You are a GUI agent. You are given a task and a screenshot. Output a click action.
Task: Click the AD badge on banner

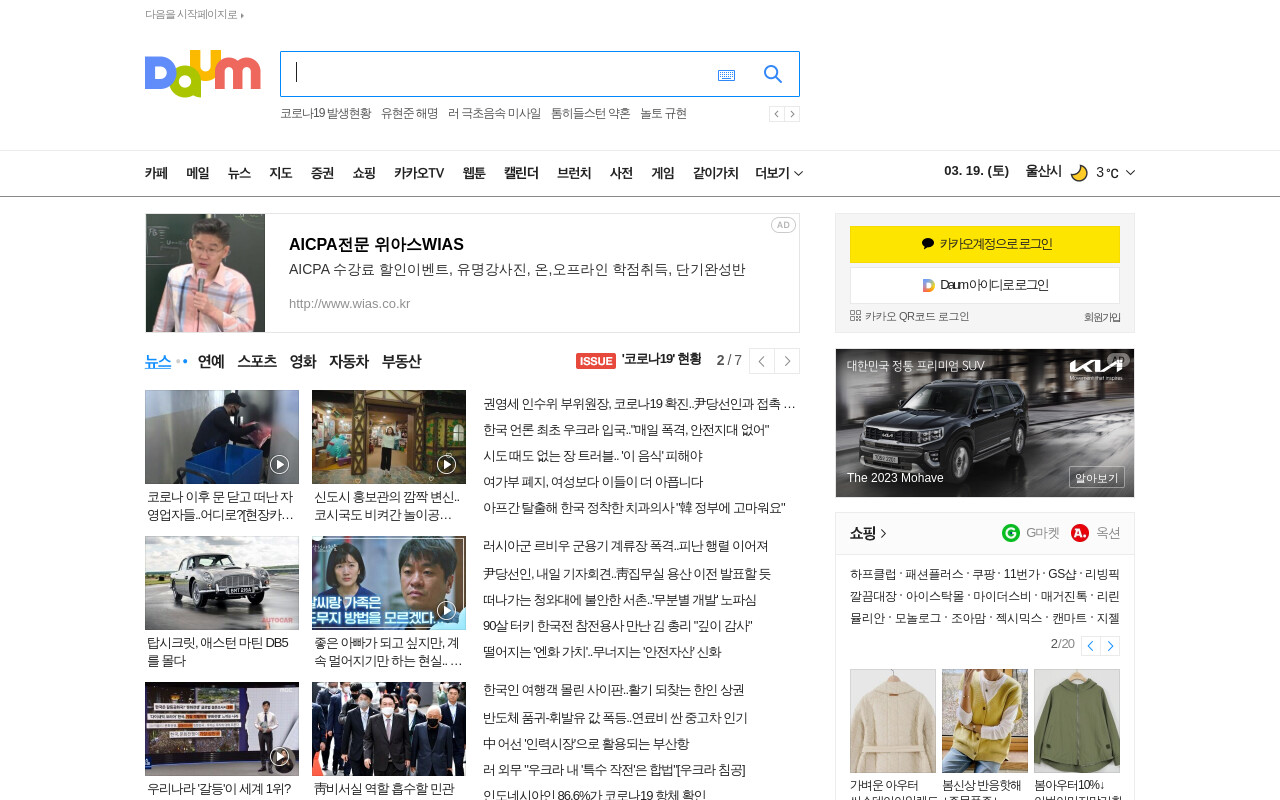783,225
